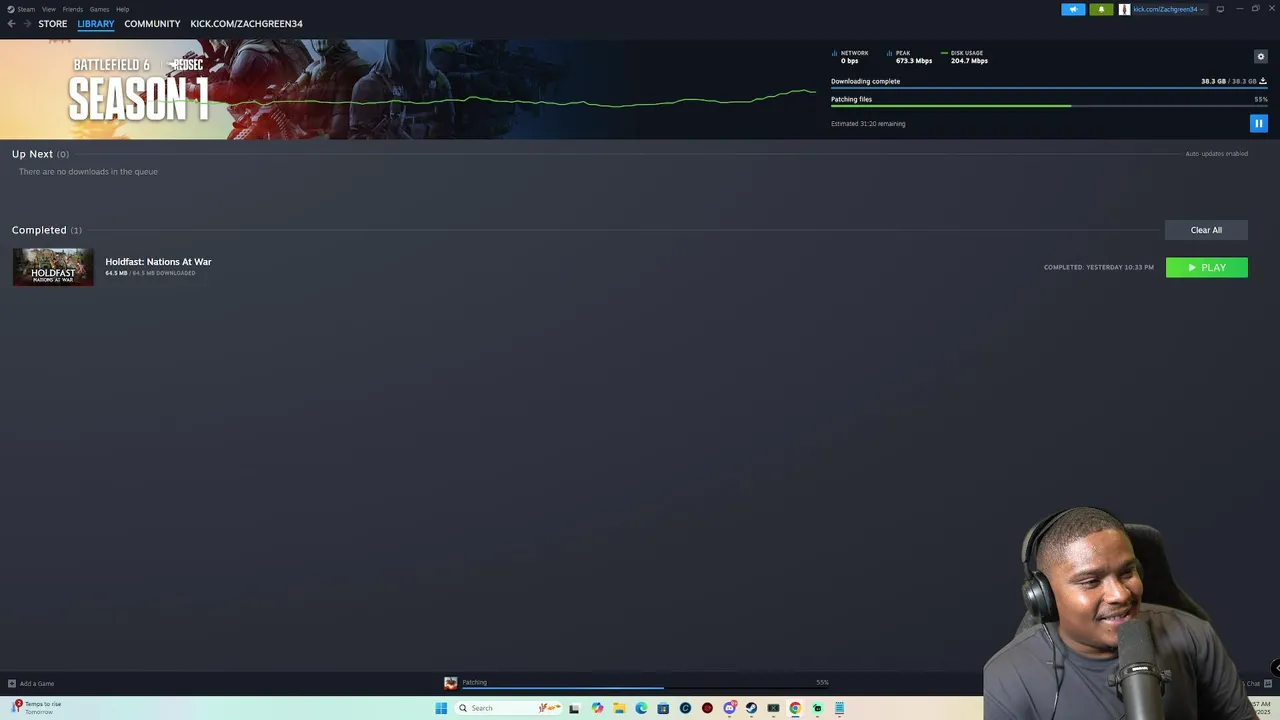1280x720 pixels.
Task: Open File Explorer from the taskbar
Action: click(x=619, y=708)
